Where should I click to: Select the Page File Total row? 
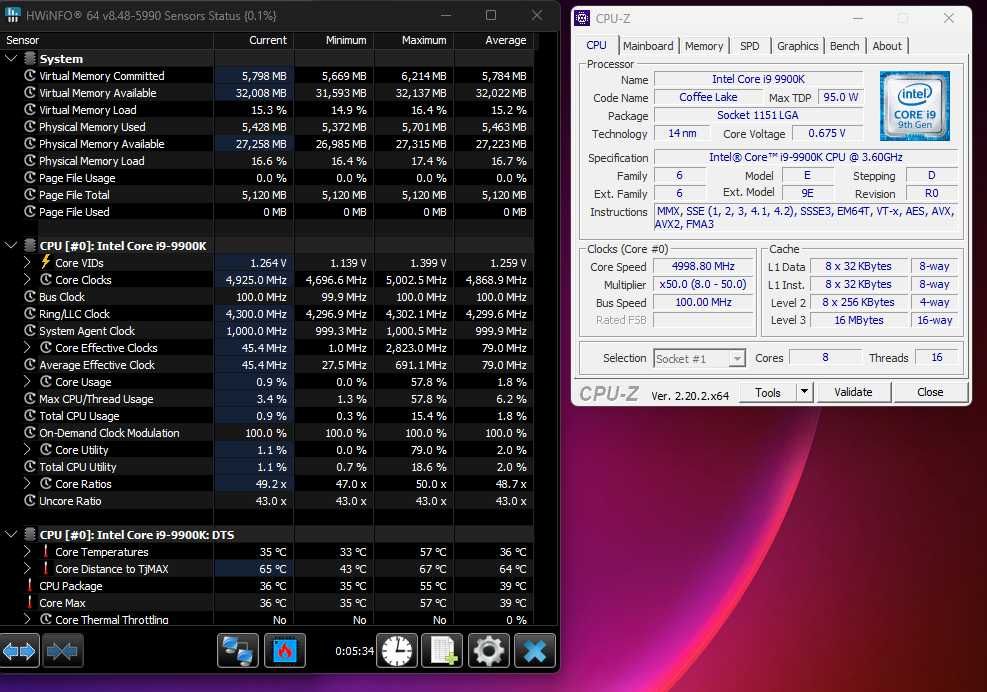coord(267,195)
